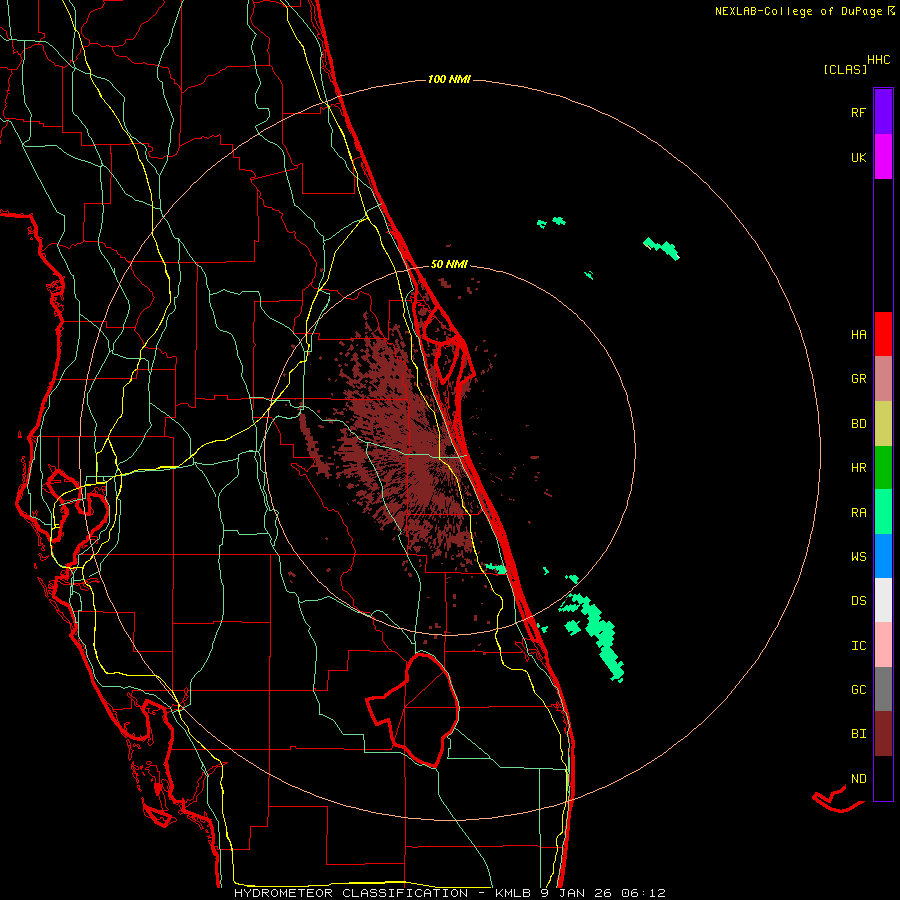Viewport: 900px width, 900px height.
Task: Select the GC gray legend swatch
Action: point(883,689)
